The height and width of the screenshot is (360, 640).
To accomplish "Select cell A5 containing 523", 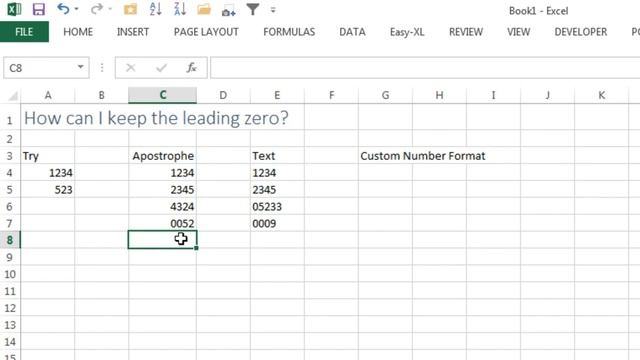I will point(48,190).
